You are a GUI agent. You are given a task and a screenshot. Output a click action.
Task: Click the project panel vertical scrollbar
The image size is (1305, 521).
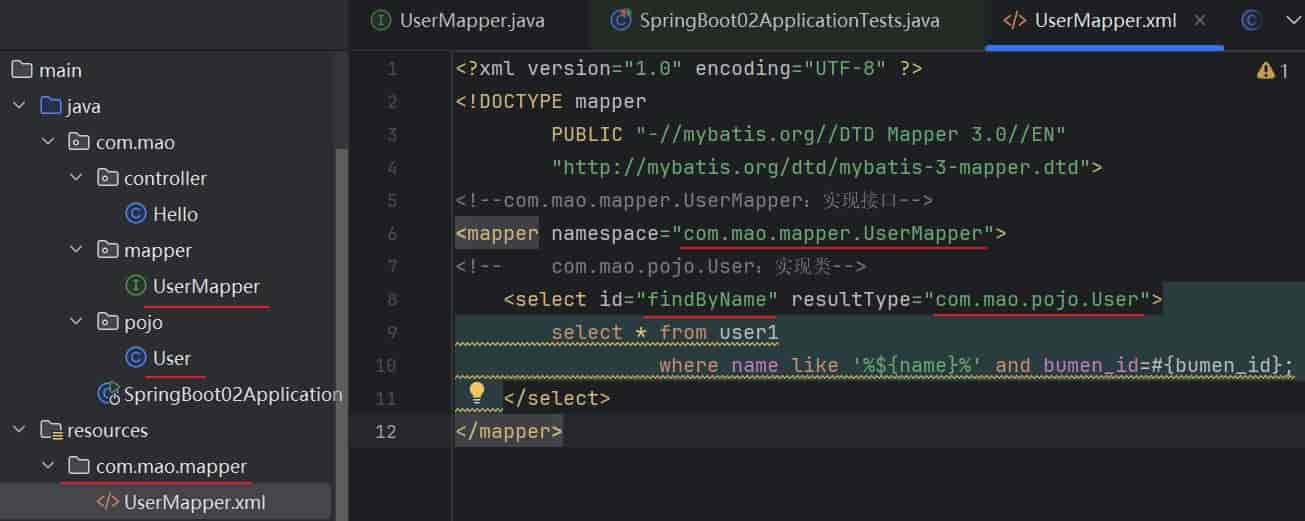(341, 300)
